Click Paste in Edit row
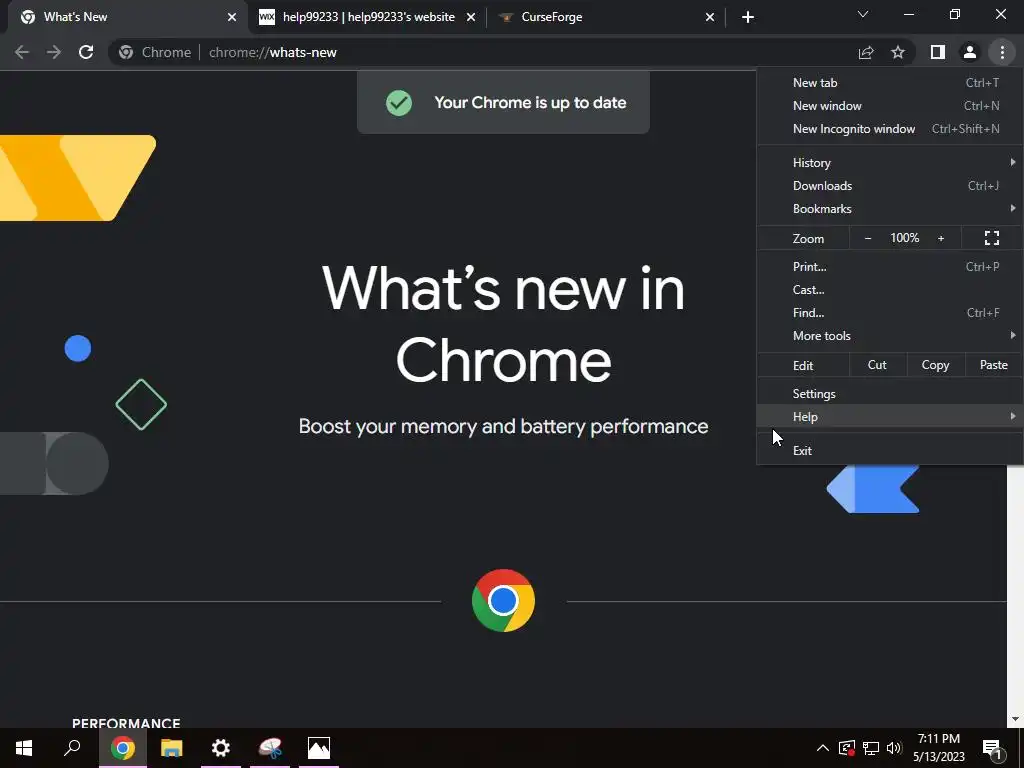The width and height of the screenshot is (1024, 768). click(x=993, y=365)
